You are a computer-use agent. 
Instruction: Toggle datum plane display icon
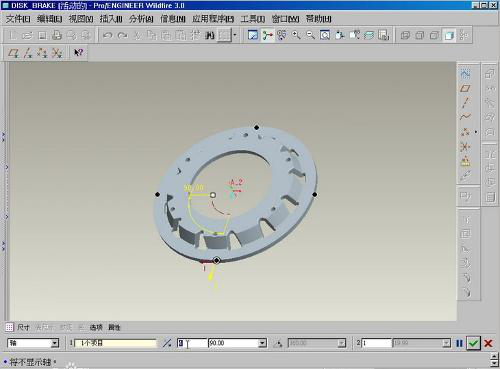[x=13, y=53]
